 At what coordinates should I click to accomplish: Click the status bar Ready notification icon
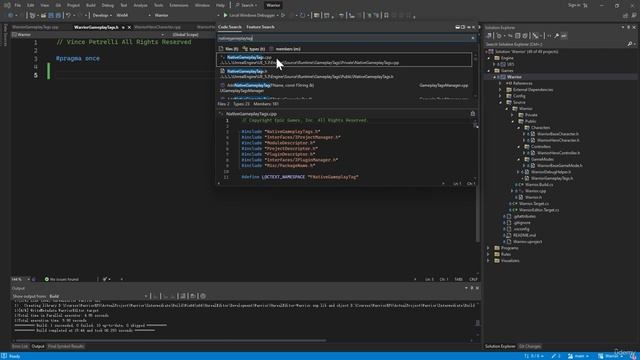click(4, 356)
